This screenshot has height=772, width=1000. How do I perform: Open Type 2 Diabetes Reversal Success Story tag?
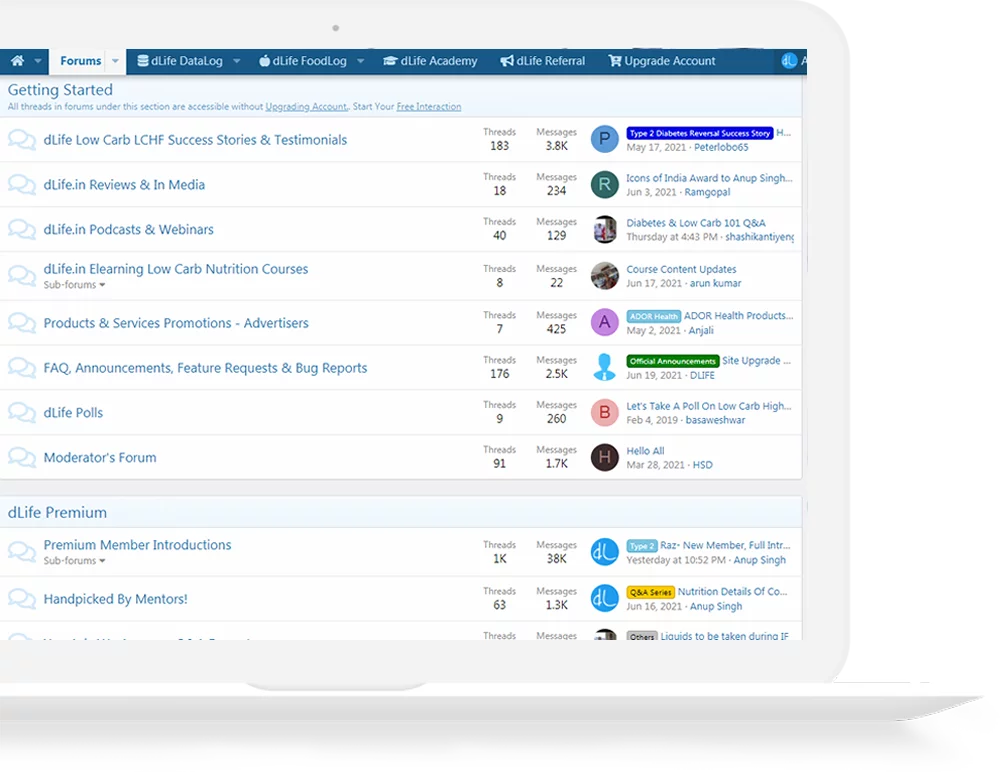tap(700, 133)
